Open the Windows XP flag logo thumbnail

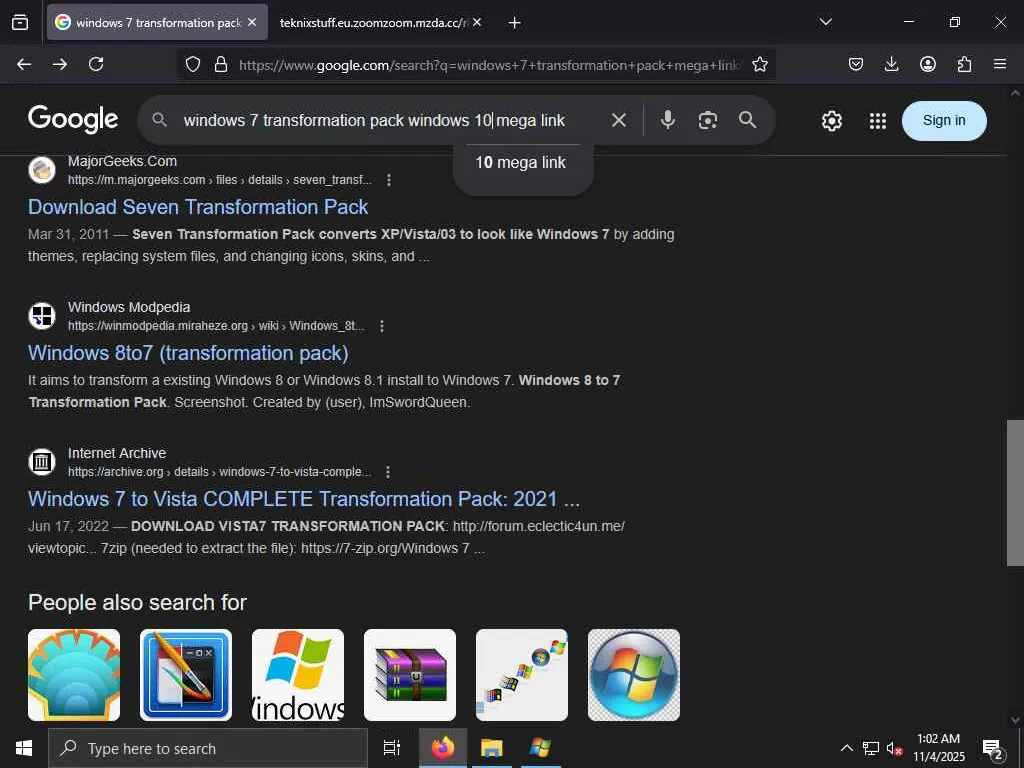tap(298, 675)
